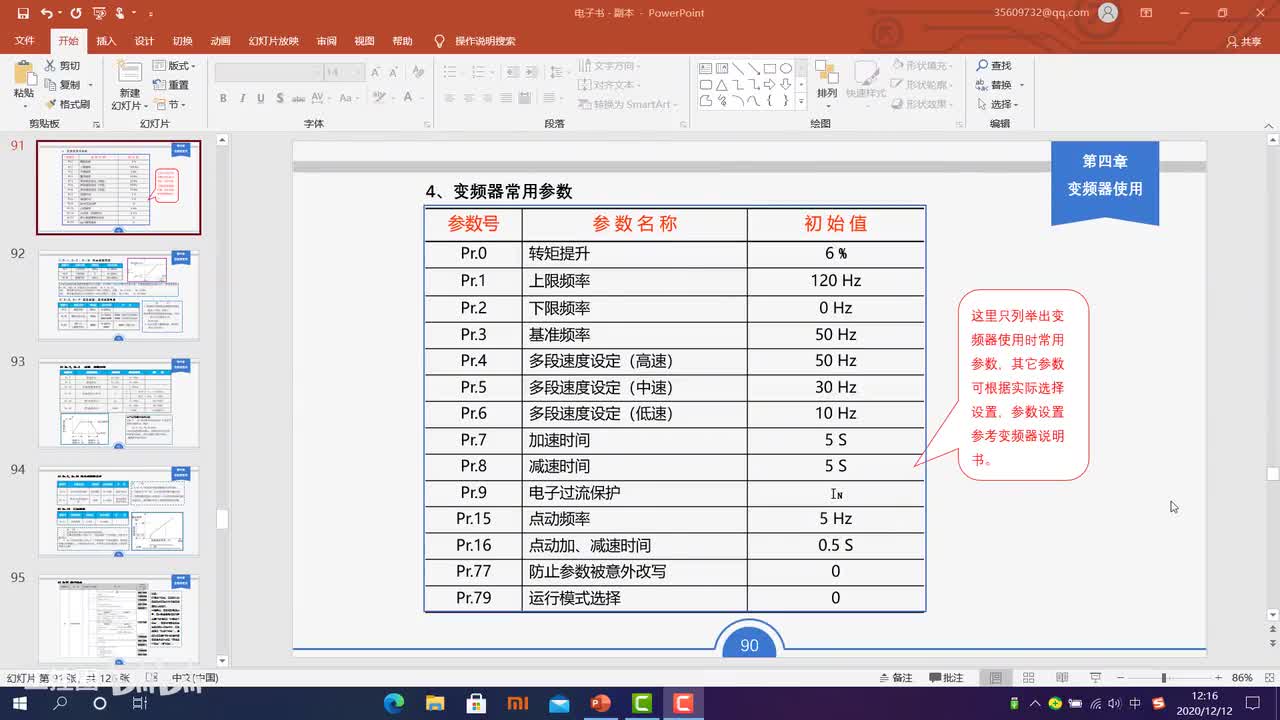Click the Share (共享) button
Screen dimensions: 1280x720
click(x=1244, y=41)
